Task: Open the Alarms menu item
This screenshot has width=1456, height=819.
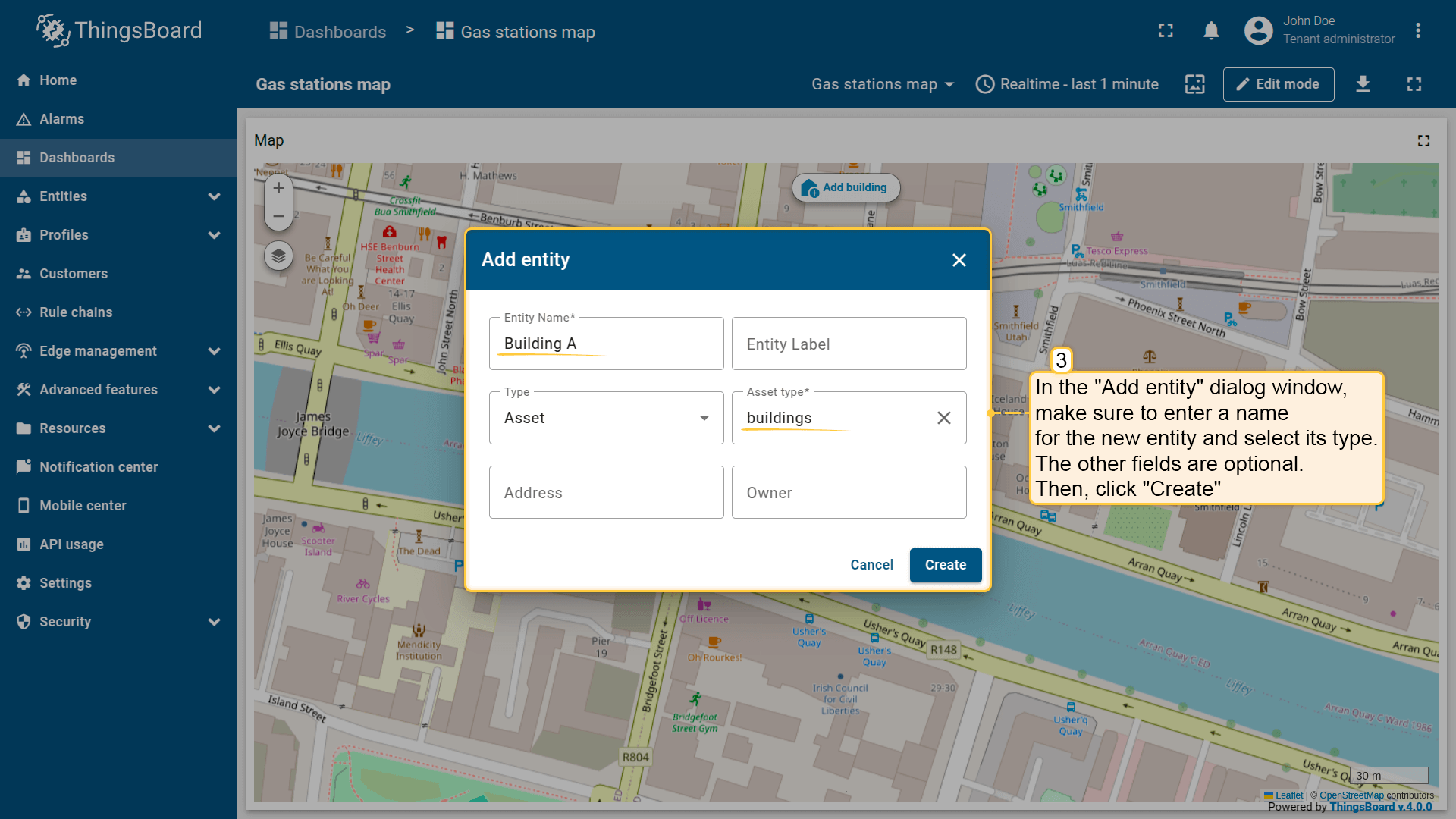Action: [x=62, y=119]
